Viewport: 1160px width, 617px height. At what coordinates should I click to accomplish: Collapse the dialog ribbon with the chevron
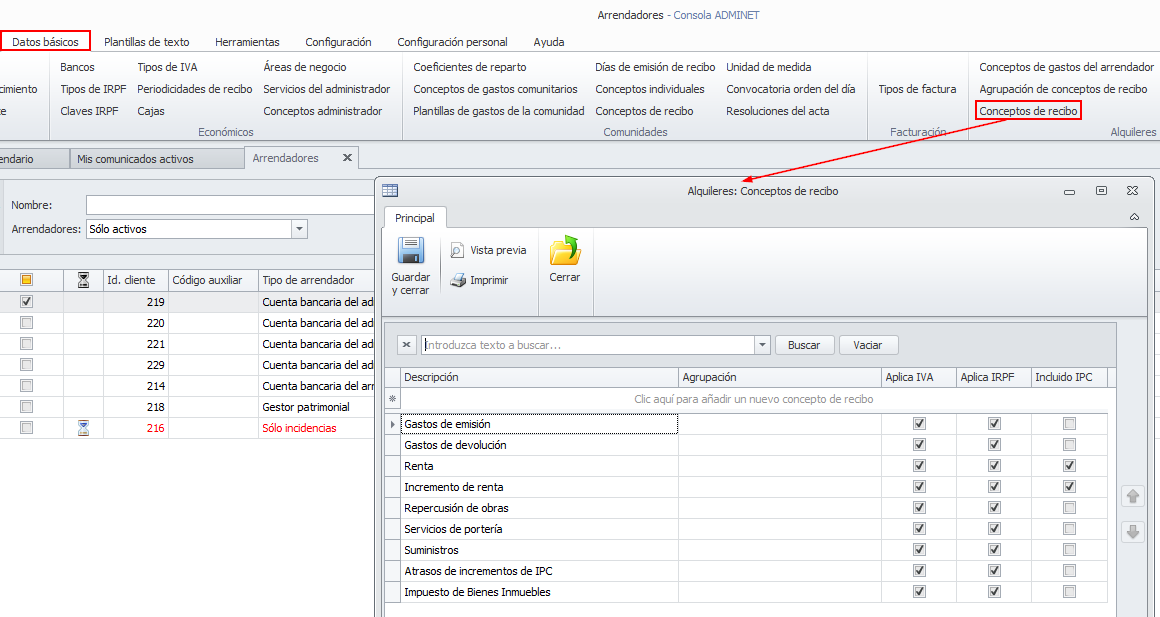(1134, 217)
